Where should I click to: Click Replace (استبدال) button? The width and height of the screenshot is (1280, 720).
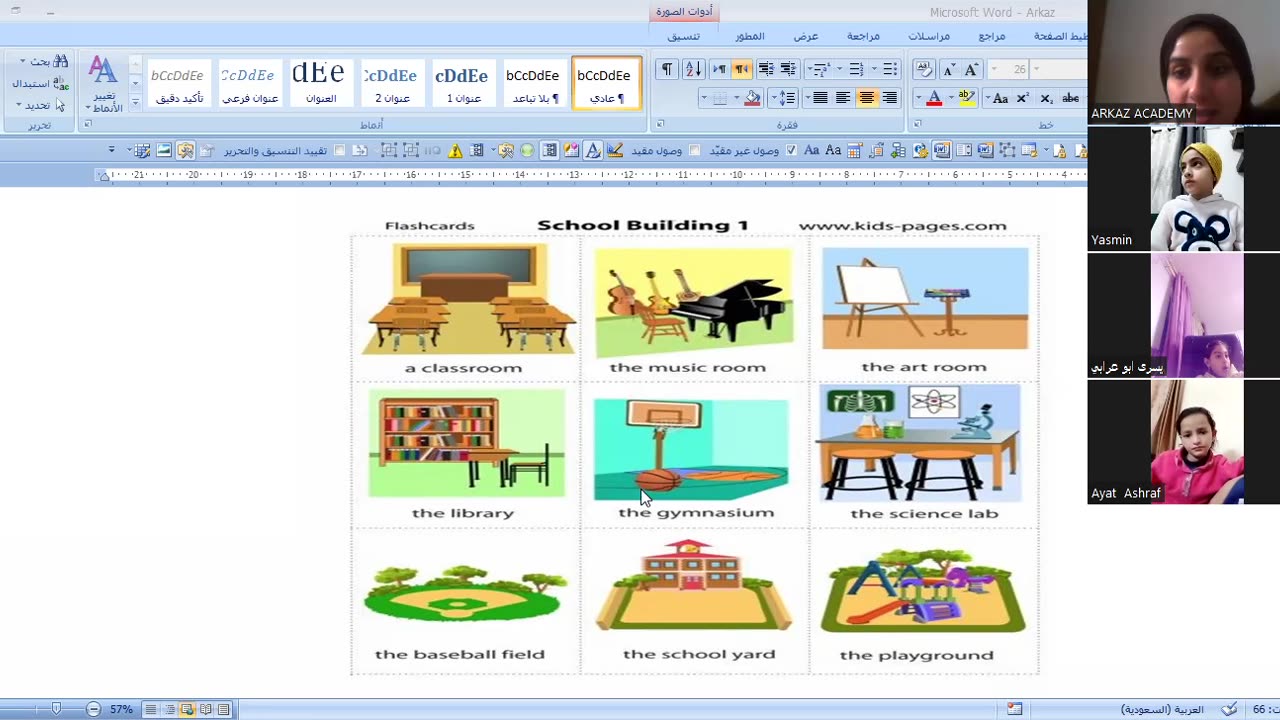click(40, 83)
